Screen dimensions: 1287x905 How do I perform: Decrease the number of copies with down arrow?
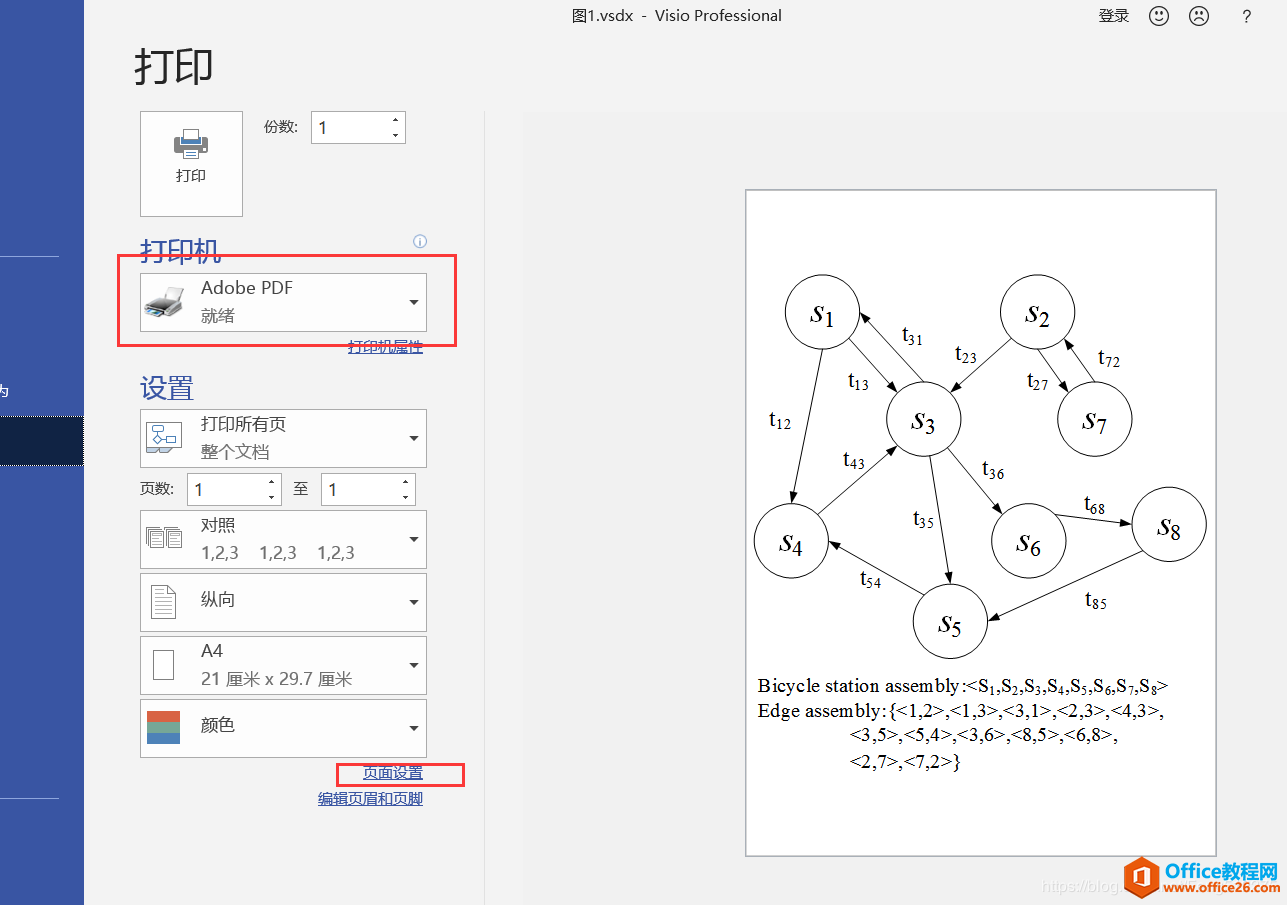pos(396,135)
